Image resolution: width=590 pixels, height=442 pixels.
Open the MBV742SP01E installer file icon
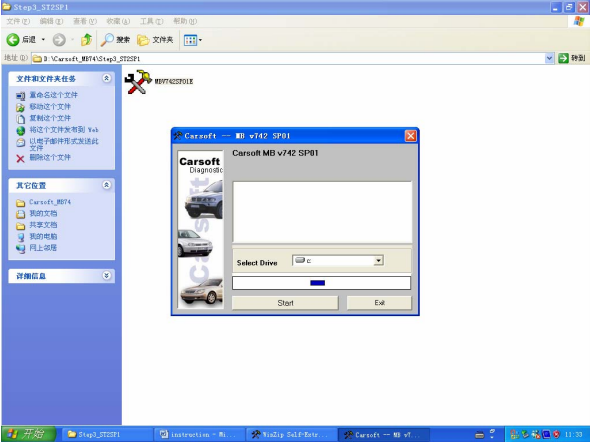[138, 82]
